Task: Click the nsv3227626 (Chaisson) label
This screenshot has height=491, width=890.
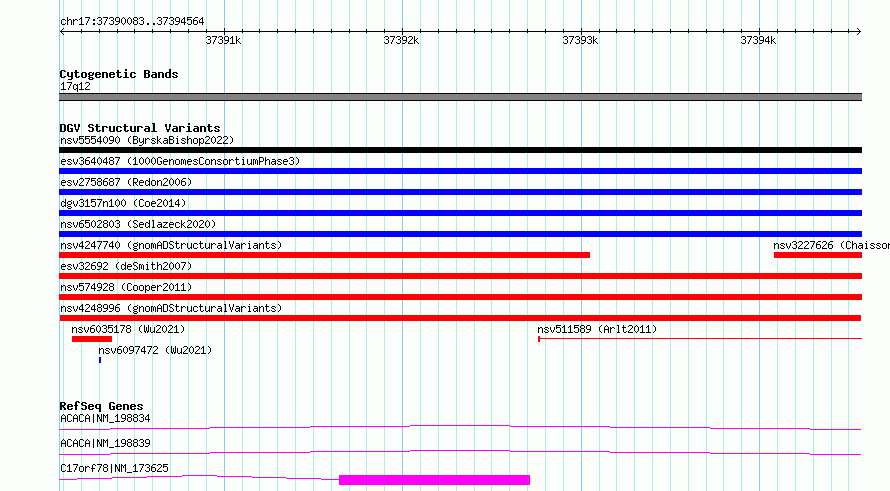Action: 831,245
